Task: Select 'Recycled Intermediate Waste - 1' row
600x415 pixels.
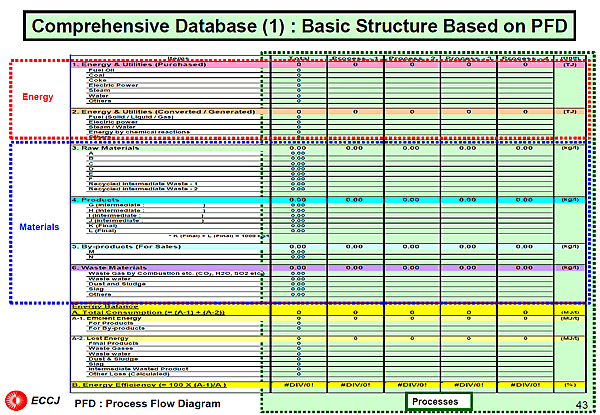Action: point(143,184)
